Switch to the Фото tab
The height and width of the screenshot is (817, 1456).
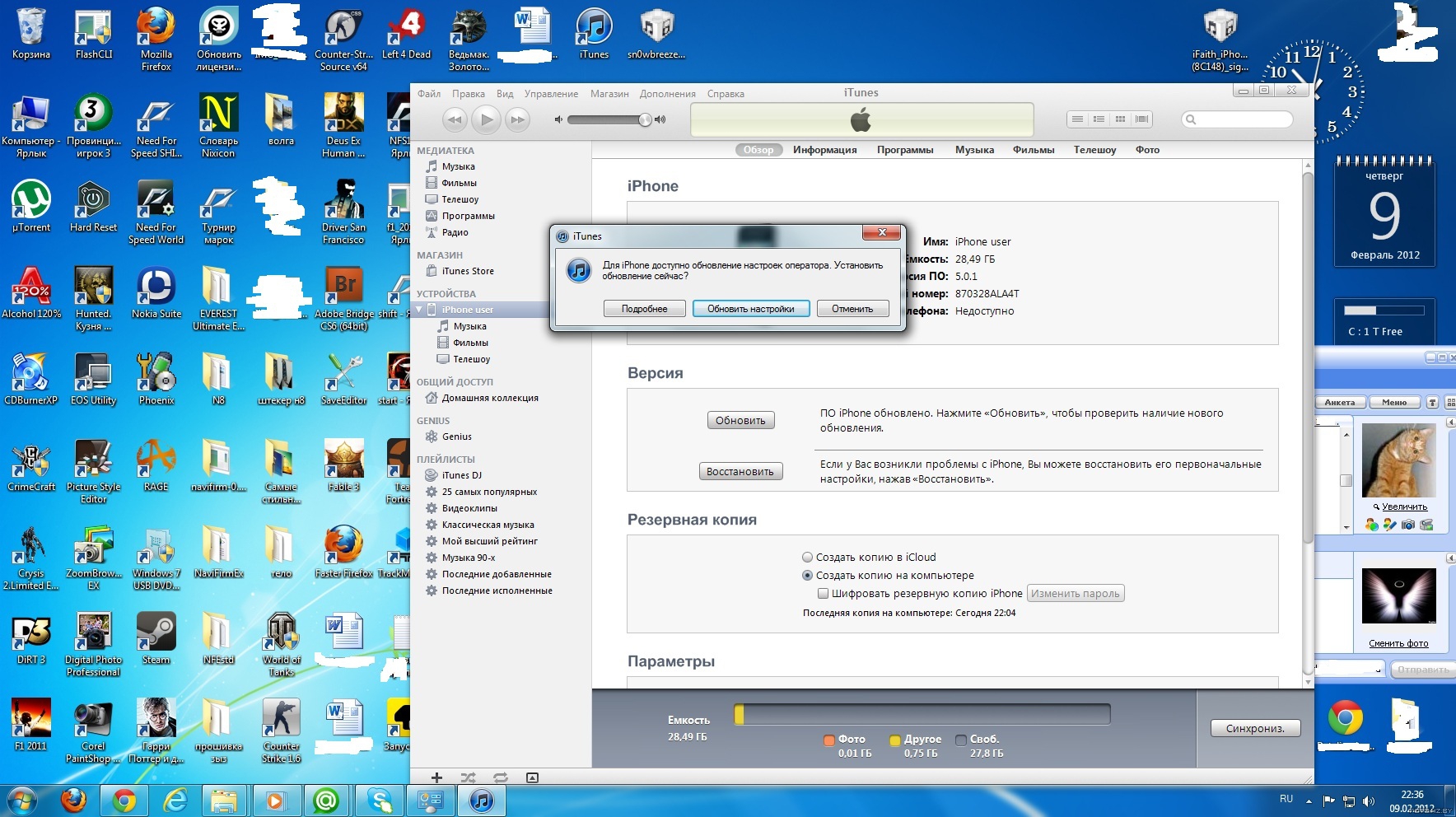pos(1147,150)
